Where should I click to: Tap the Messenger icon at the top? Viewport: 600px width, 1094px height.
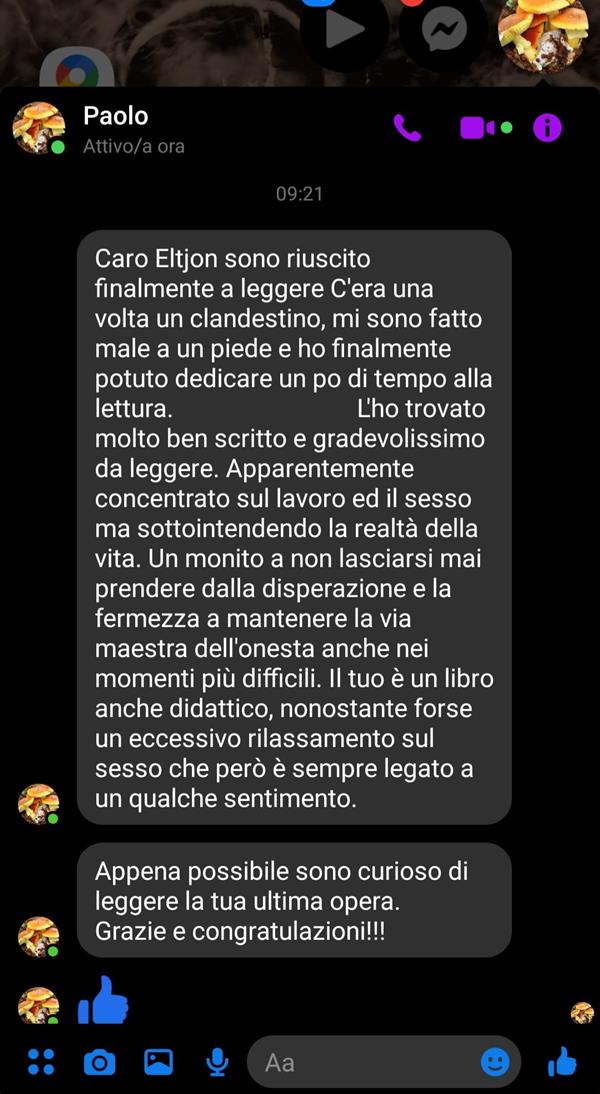click(x=444, y=29)
